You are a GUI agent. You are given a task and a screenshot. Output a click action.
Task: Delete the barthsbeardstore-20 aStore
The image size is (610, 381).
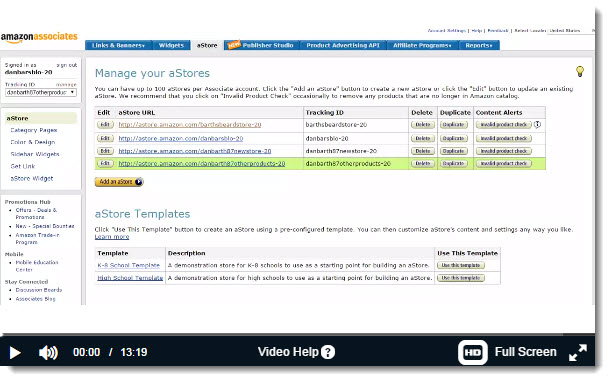coord(423,125)
